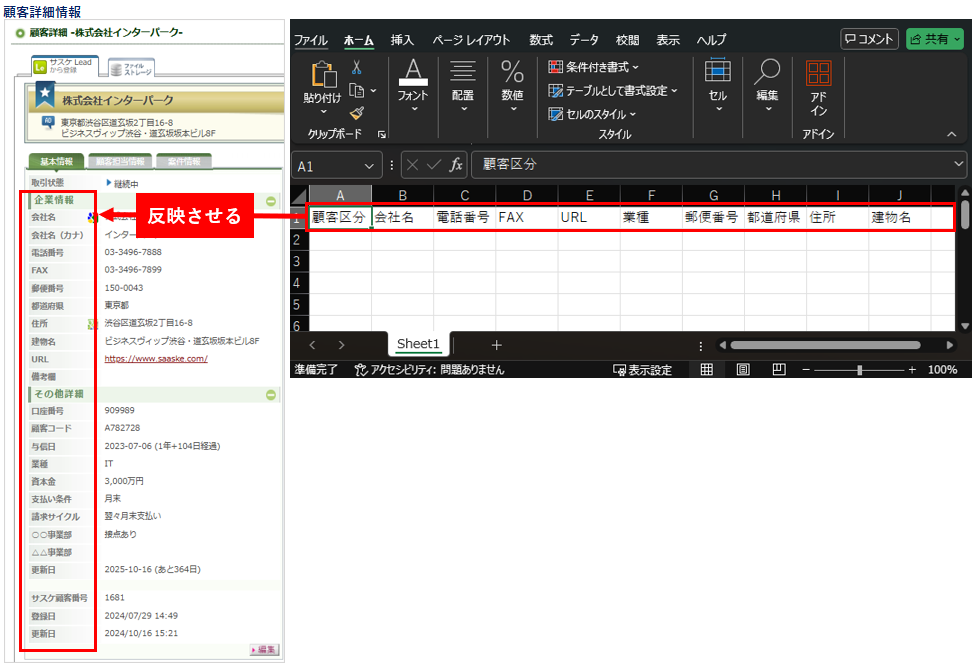Open the 条件付き書式 dropdown
Viewport: 974px width, 670px height.
593,67
